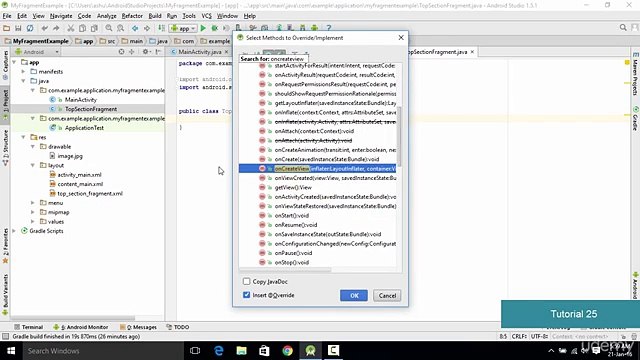
Task: Collapse the res folder node
Action: coord(23,138)
